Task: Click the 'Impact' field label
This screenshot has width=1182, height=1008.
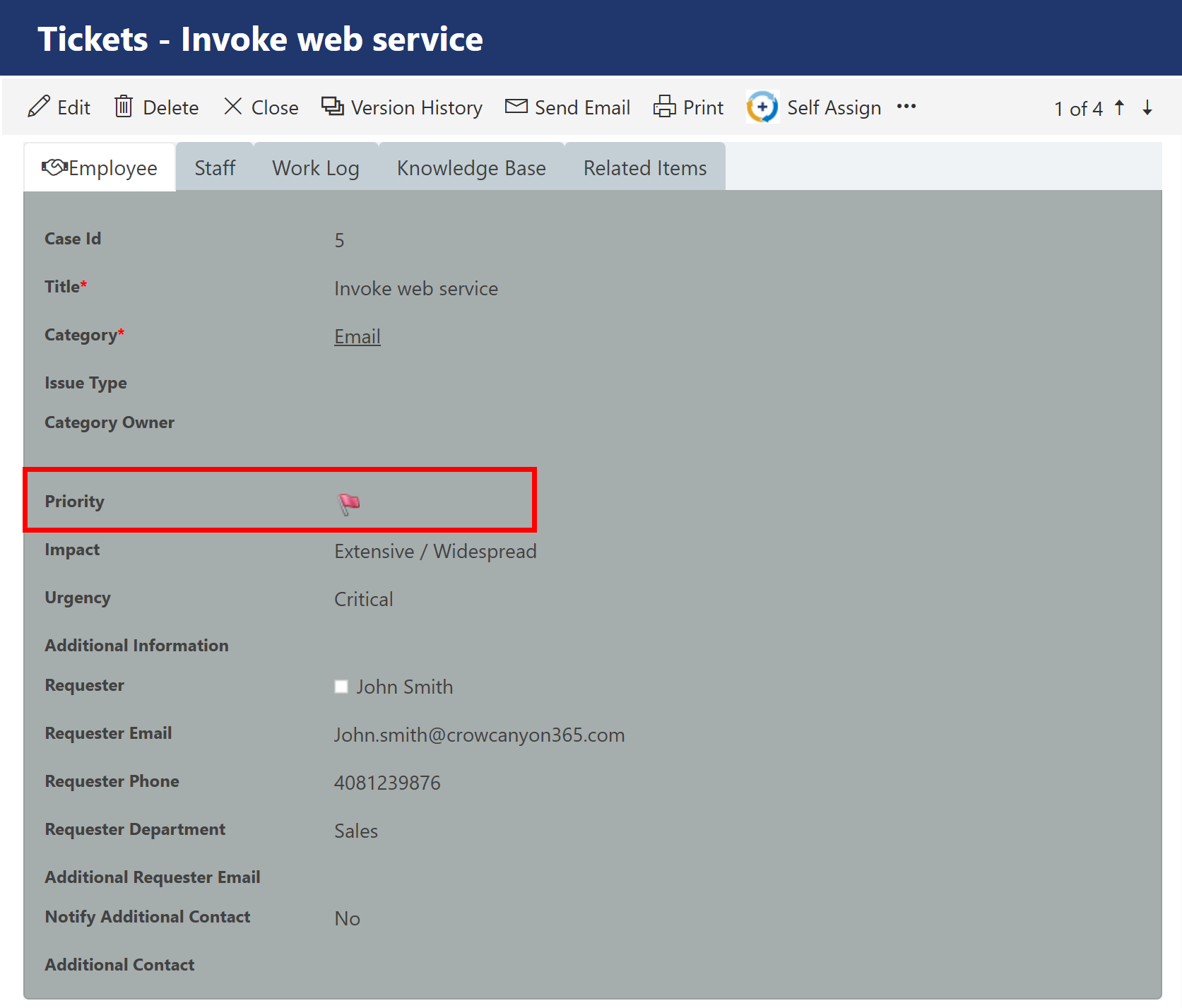Action: [x=72, y=550]
